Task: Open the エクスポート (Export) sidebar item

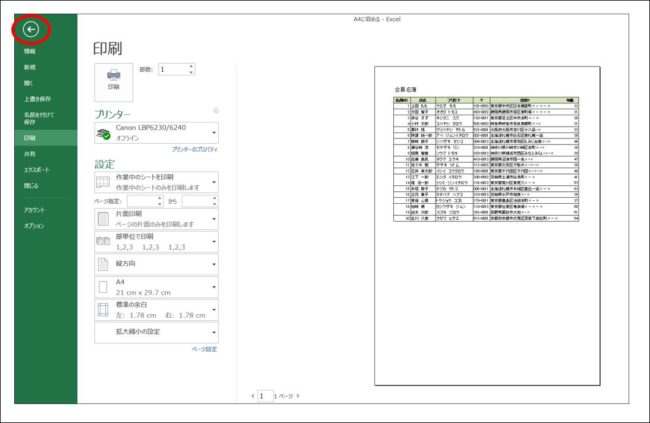Action: pyautogui.click(x=36, y=170)
